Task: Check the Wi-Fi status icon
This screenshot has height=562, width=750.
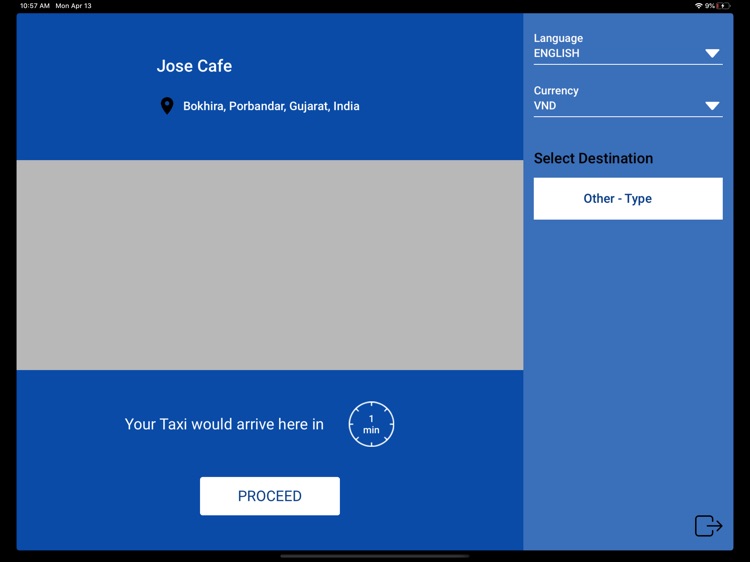Action: click(x=698, y=6)
